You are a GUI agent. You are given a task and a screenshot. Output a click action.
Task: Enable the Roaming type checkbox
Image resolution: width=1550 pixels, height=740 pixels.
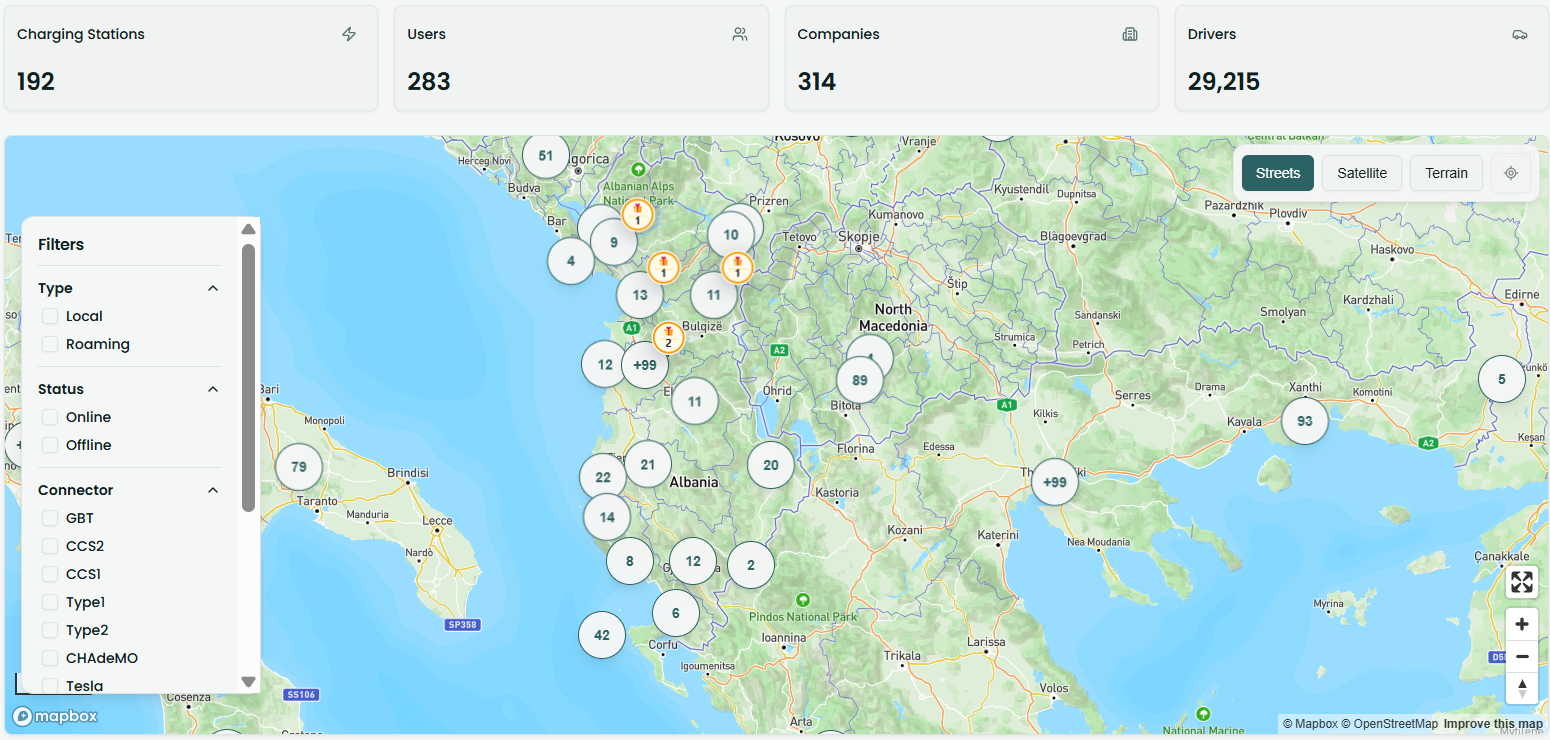pyautogui.click(x=50, y=344)
